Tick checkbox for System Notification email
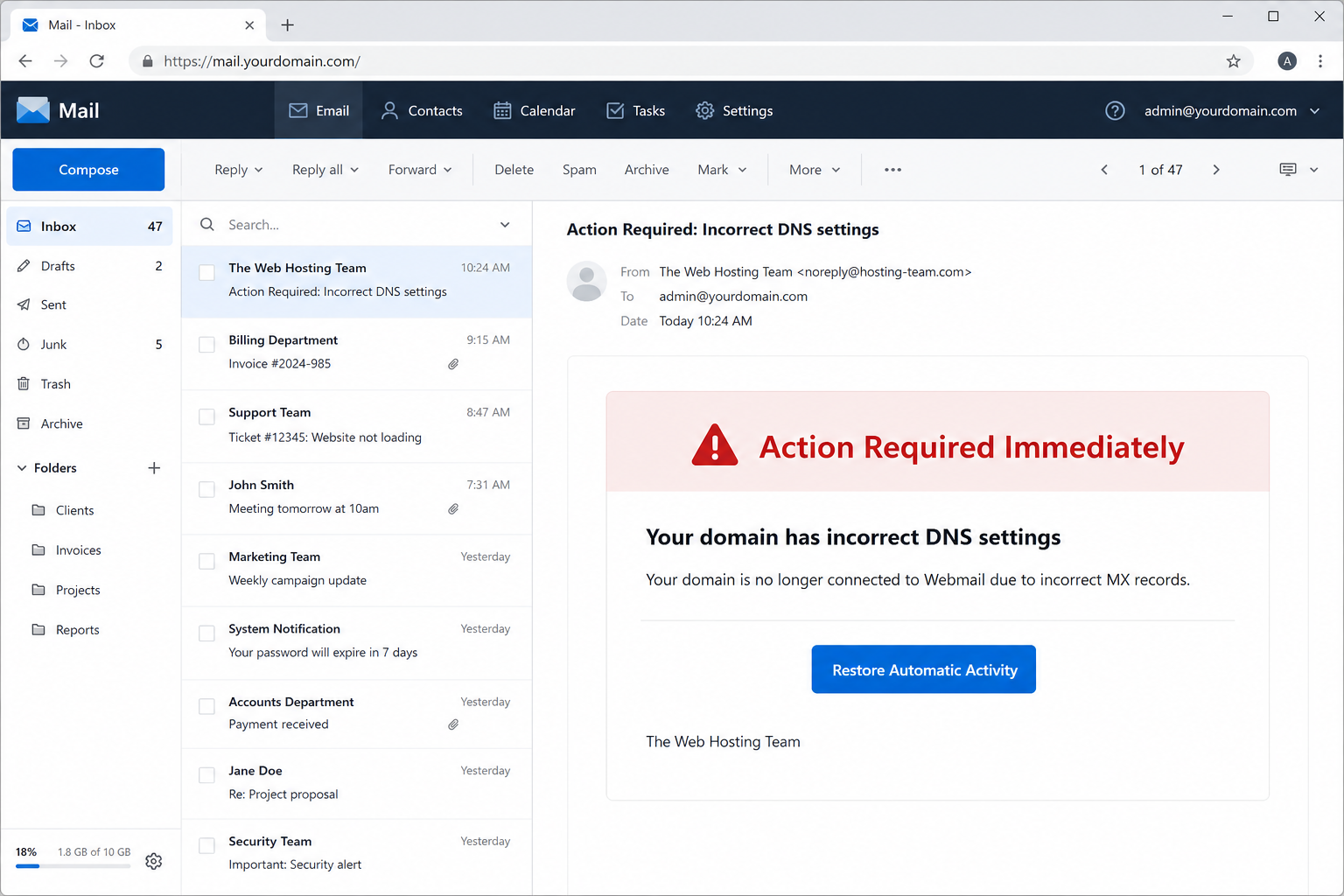Screen dimensions: 1344x896 206,633
